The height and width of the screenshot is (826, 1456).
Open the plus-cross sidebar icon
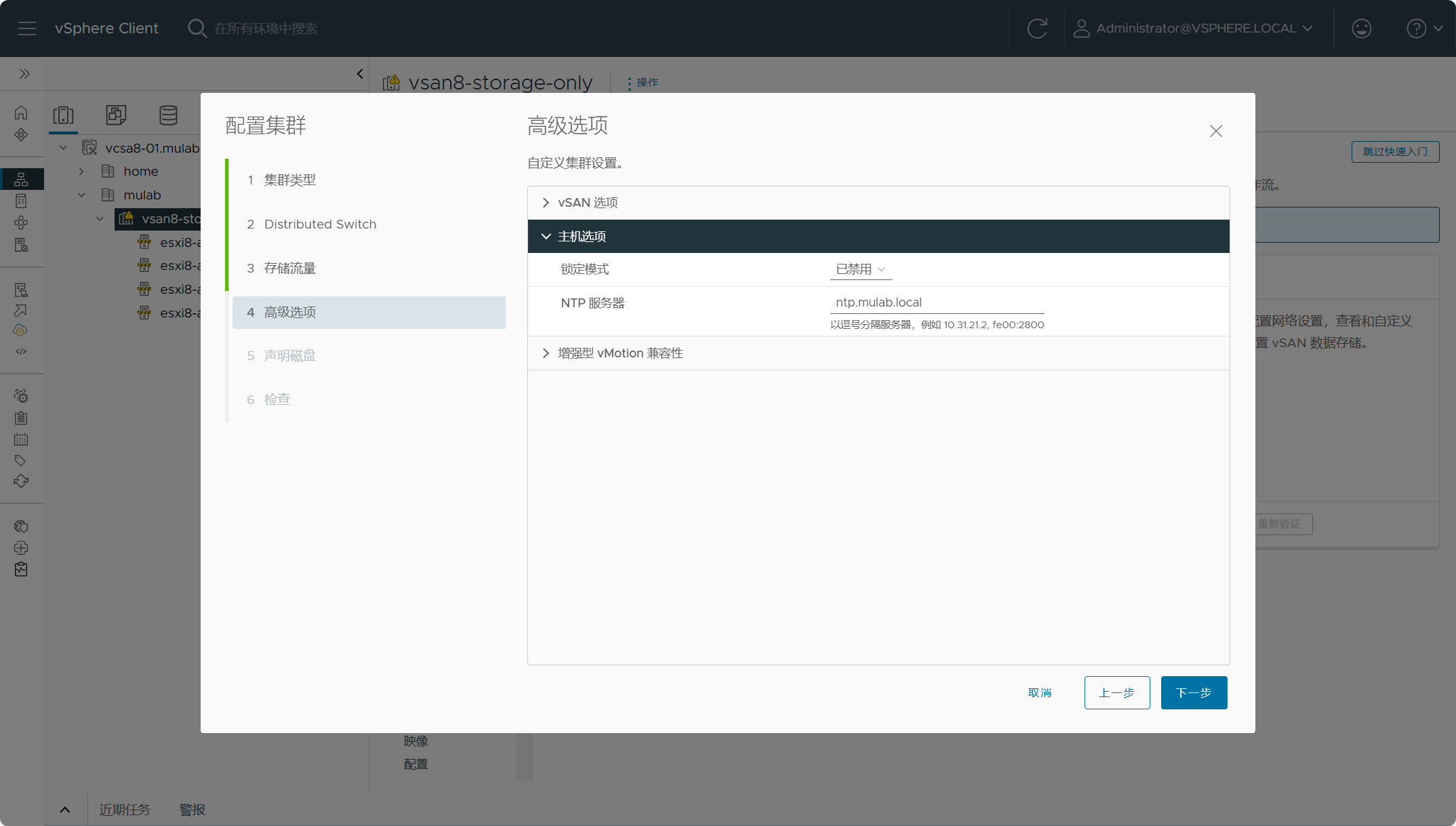coord(21,547)
